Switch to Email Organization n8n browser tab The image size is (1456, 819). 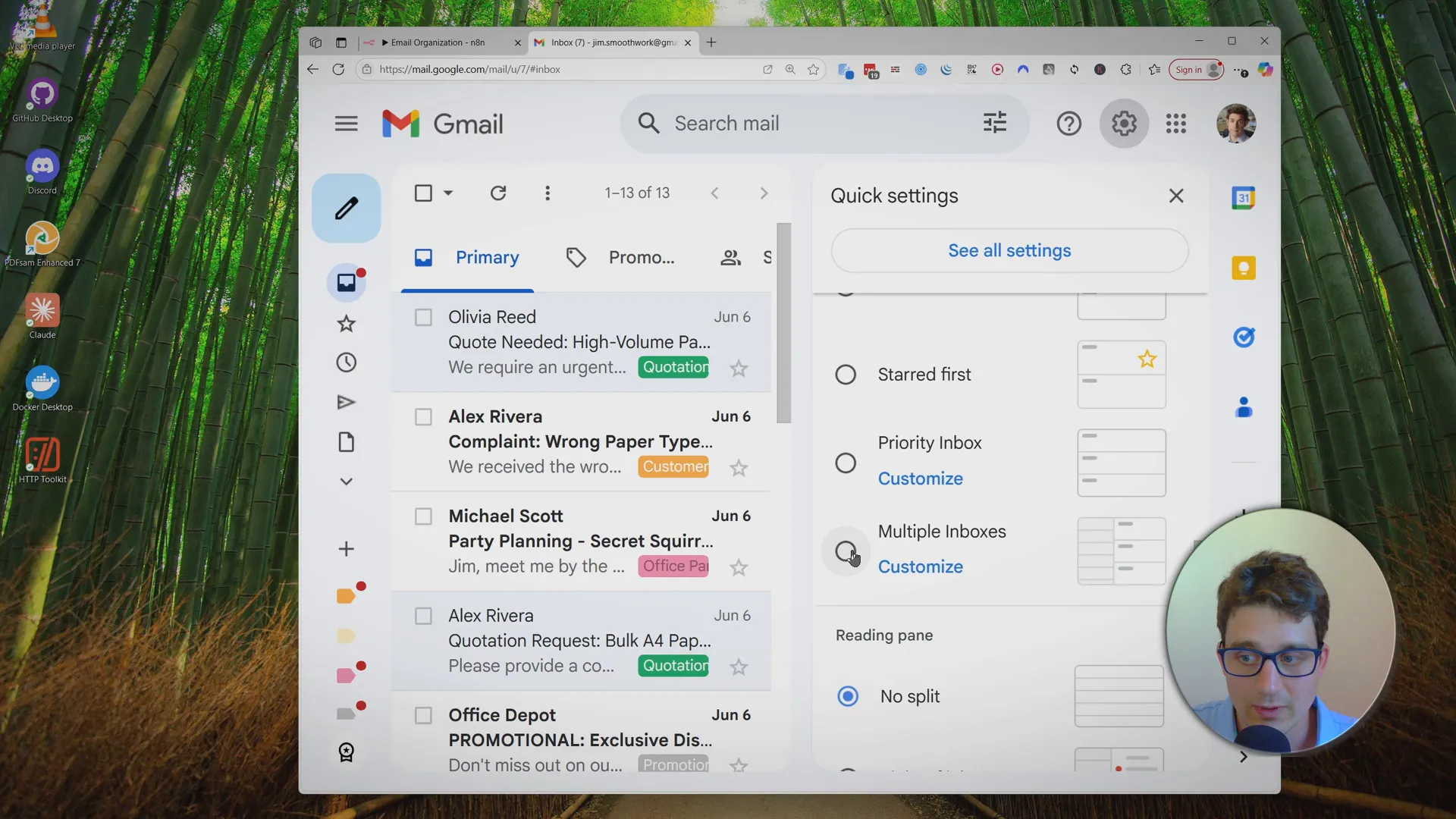click(x=442, y=42)
